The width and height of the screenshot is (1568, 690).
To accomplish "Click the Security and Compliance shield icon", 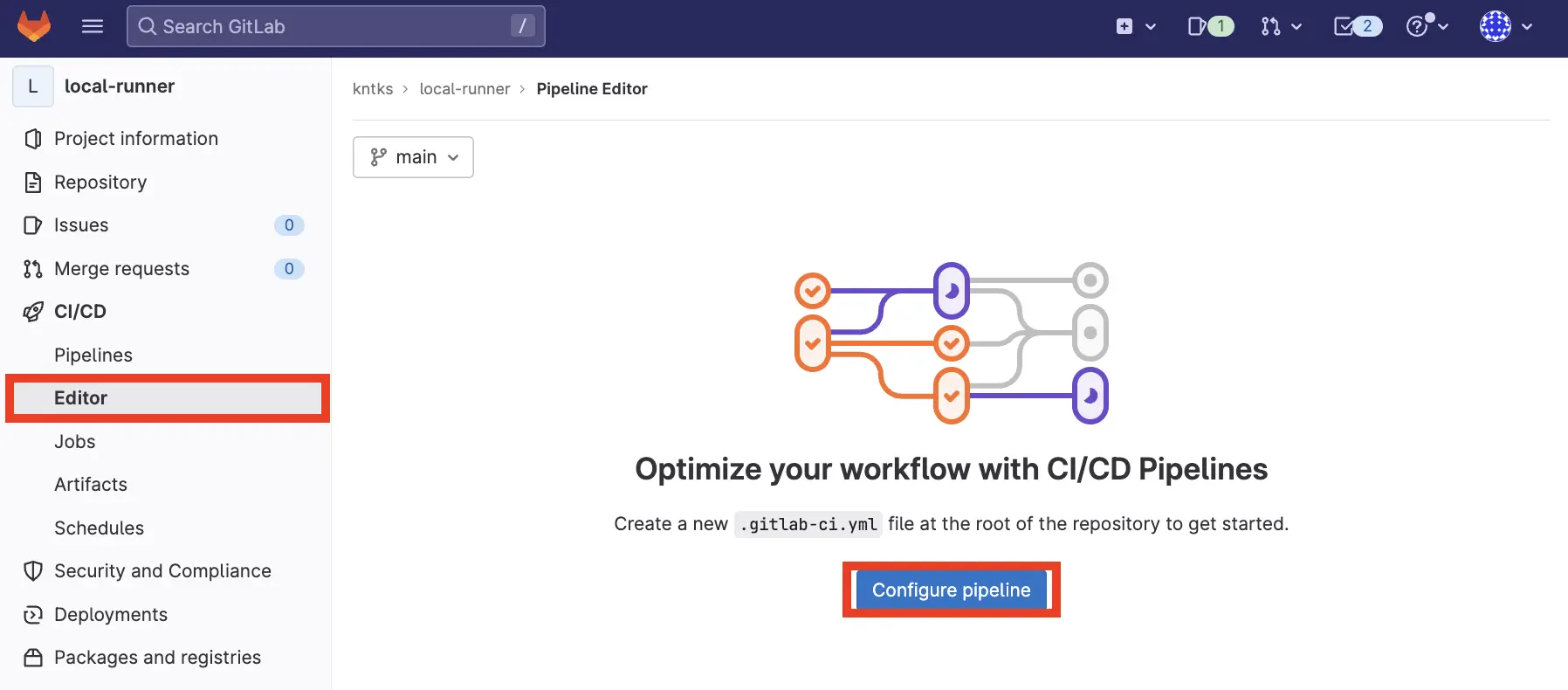I will (x=33, y=571).
